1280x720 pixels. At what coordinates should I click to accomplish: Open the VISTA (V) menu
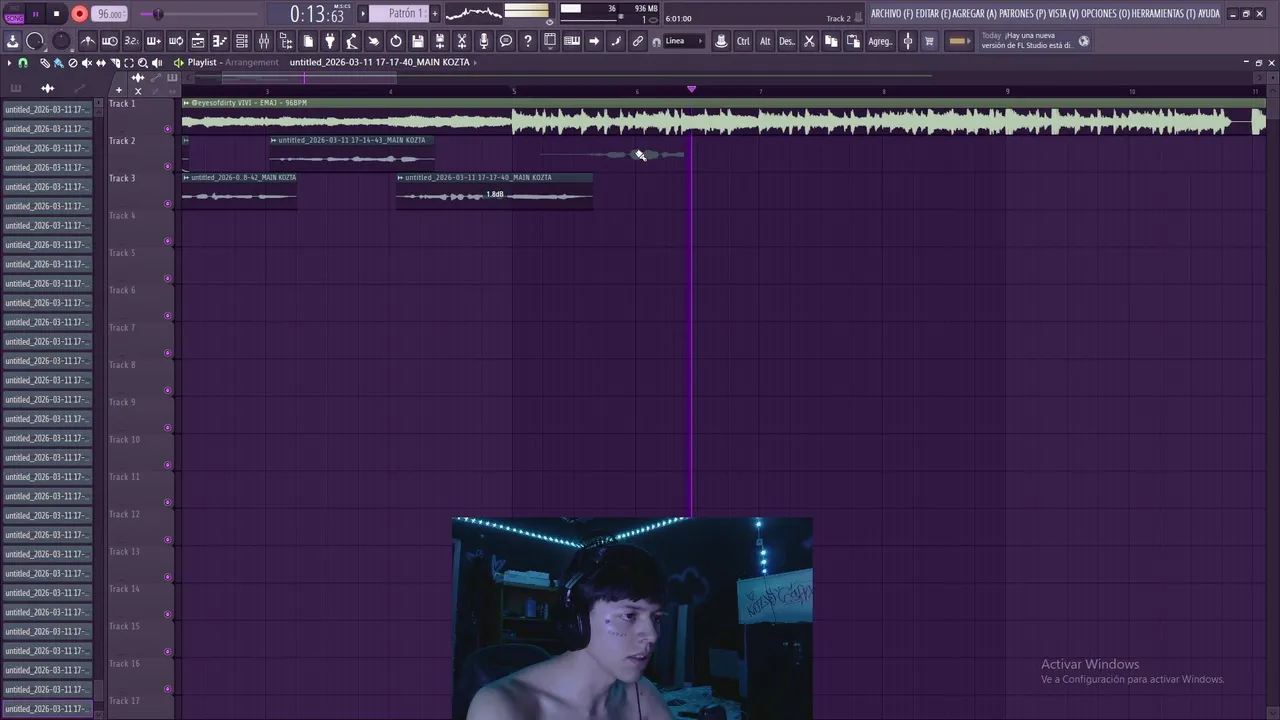tap(1063, 13)
